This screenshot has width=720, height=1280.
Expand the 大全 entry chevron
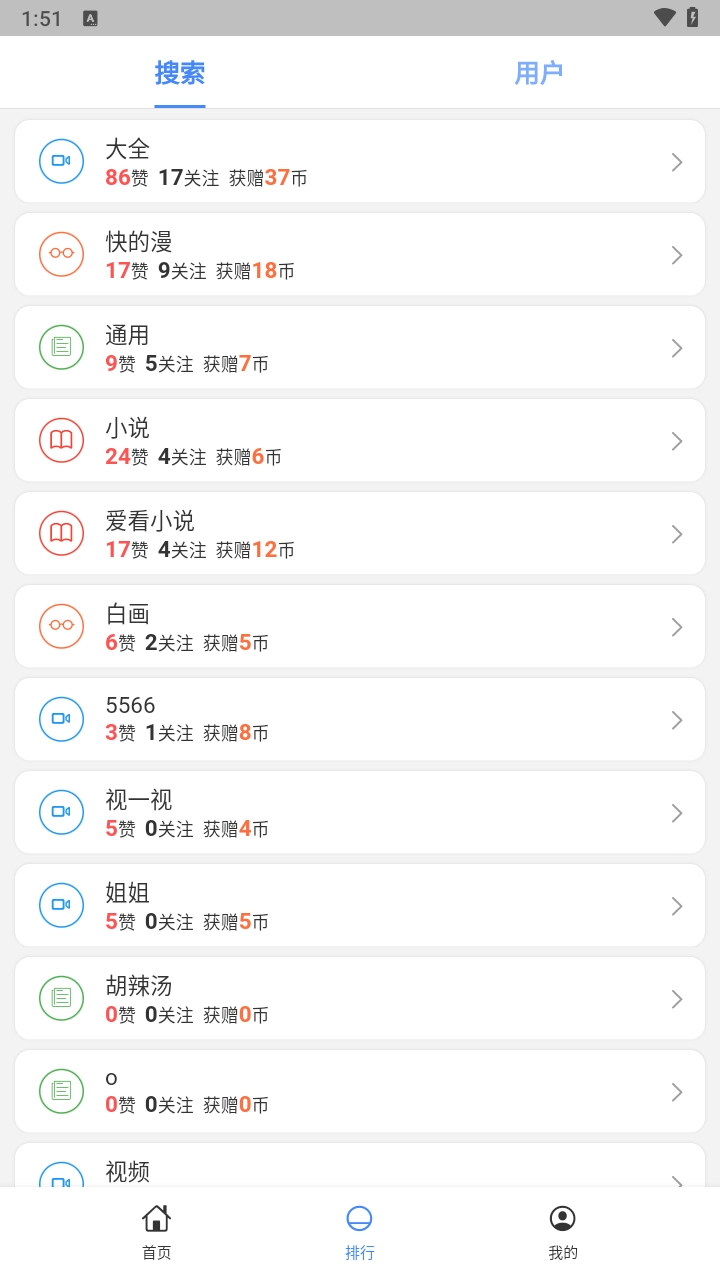[677, 162]
